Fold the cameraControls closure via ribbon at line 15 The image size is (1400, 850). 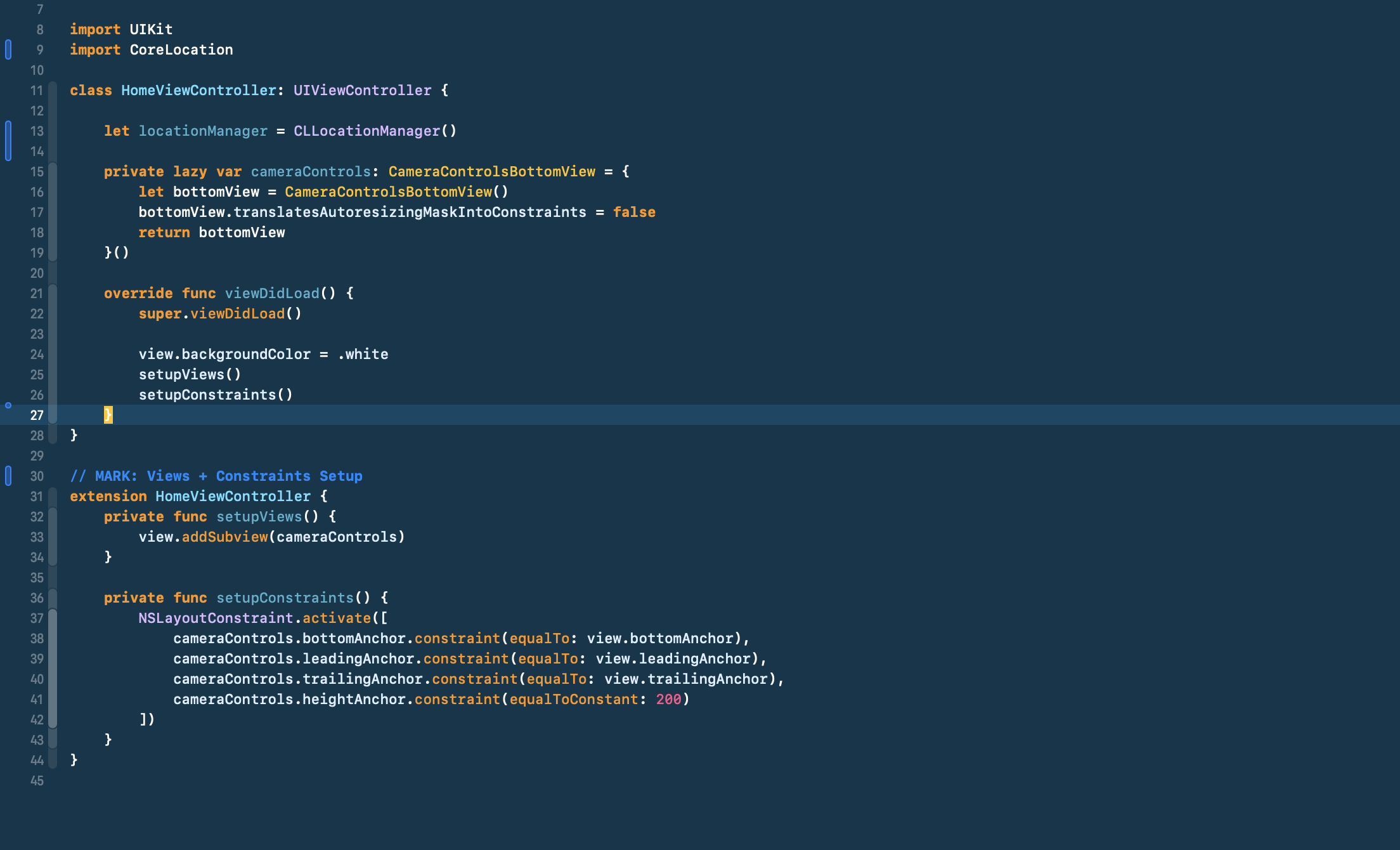(x=53, y=171)
